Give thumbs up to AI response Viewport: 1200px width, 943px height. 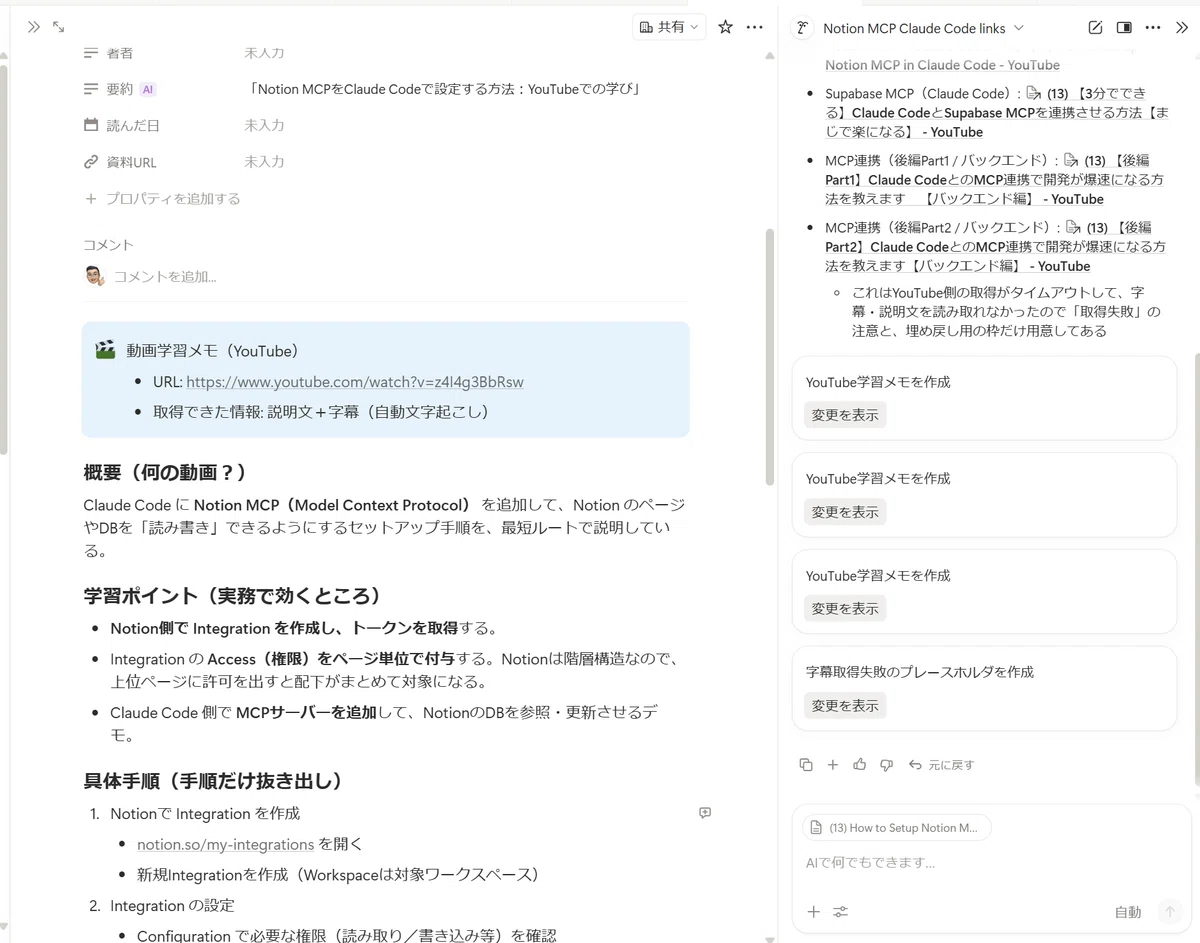tap(860, 765)
